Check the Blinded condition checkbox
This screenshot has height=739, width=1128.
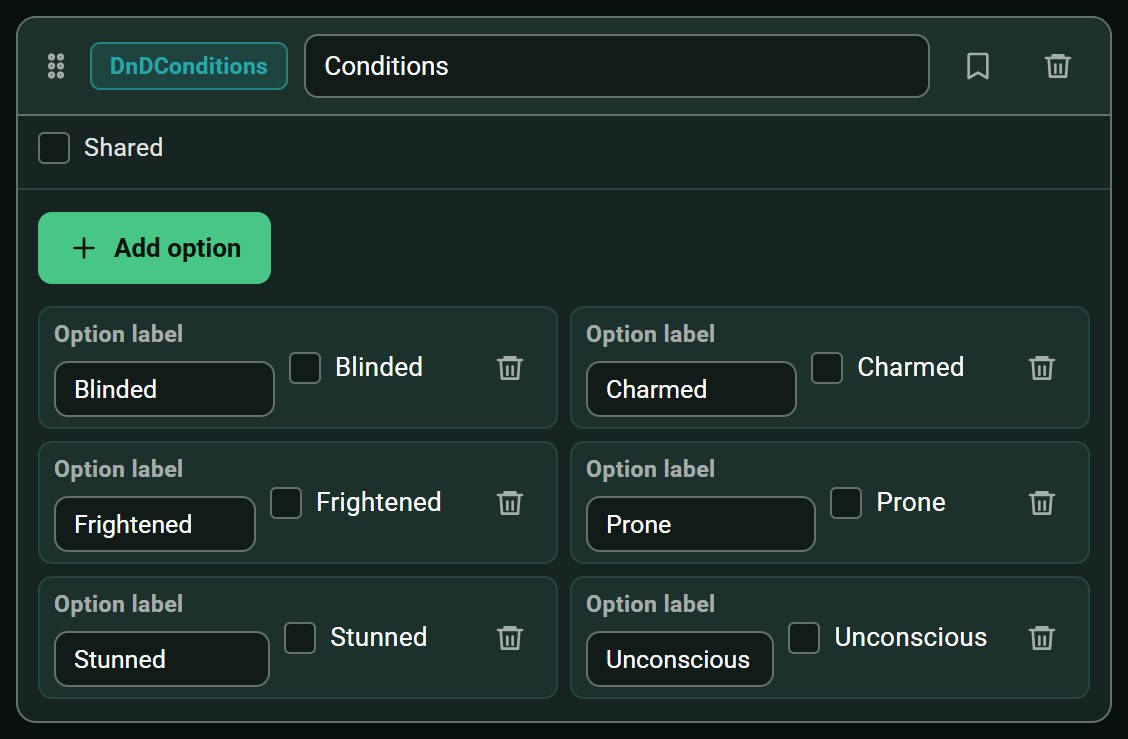pos(305,368)
